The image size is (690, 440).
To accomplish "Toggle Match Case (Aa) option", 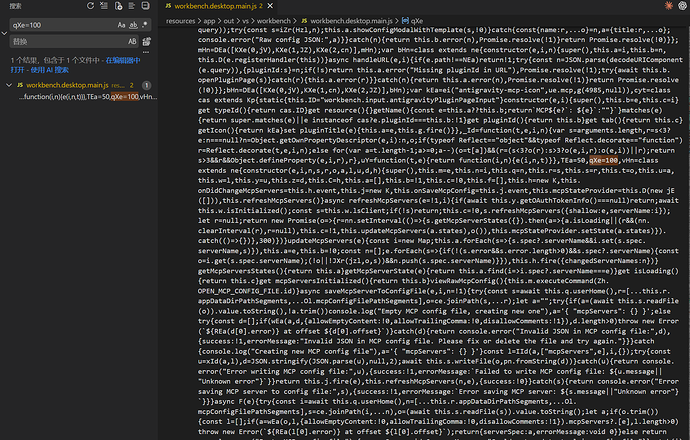I will (121, 25).
